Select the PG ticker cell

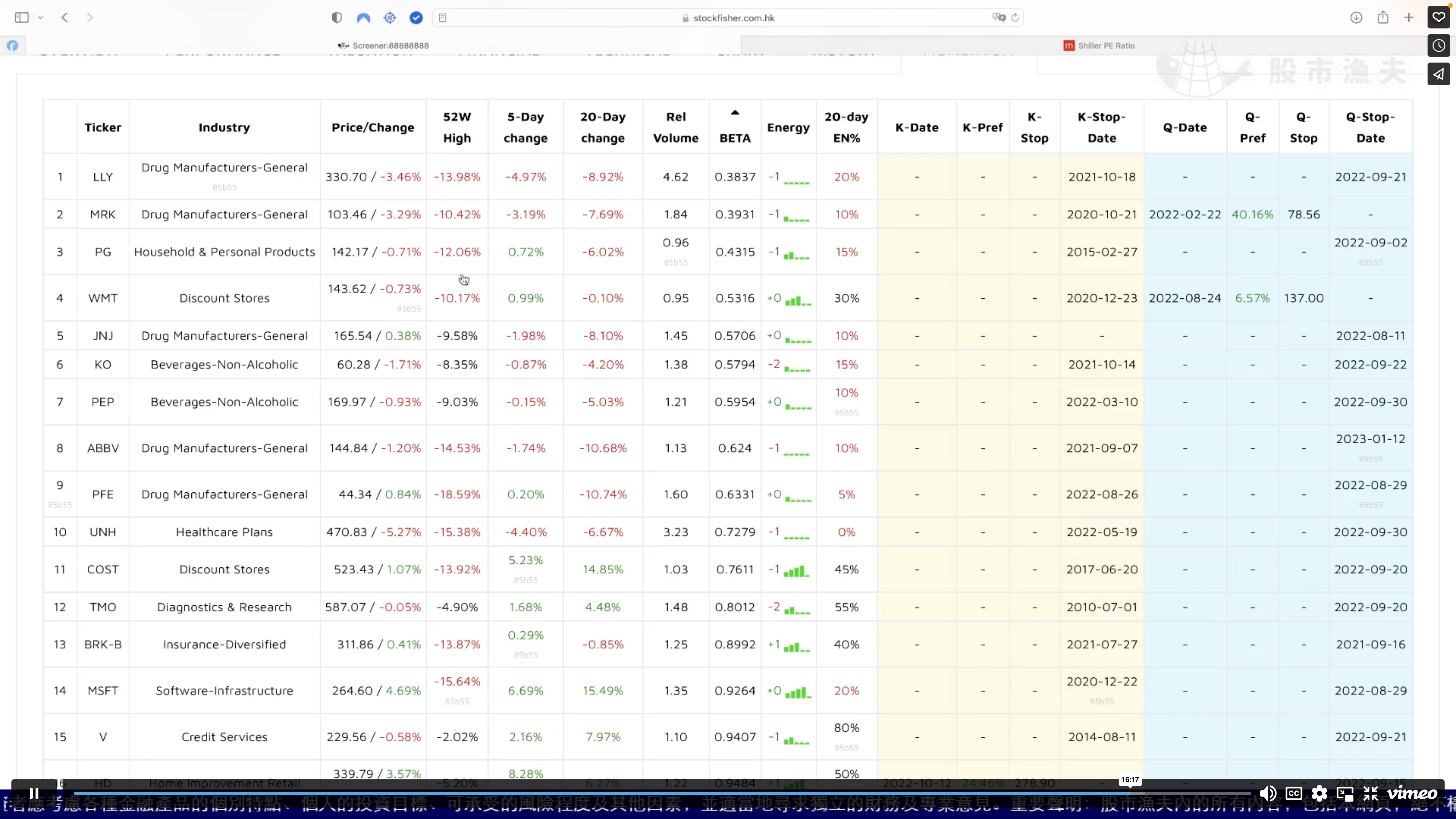(103, 252)
